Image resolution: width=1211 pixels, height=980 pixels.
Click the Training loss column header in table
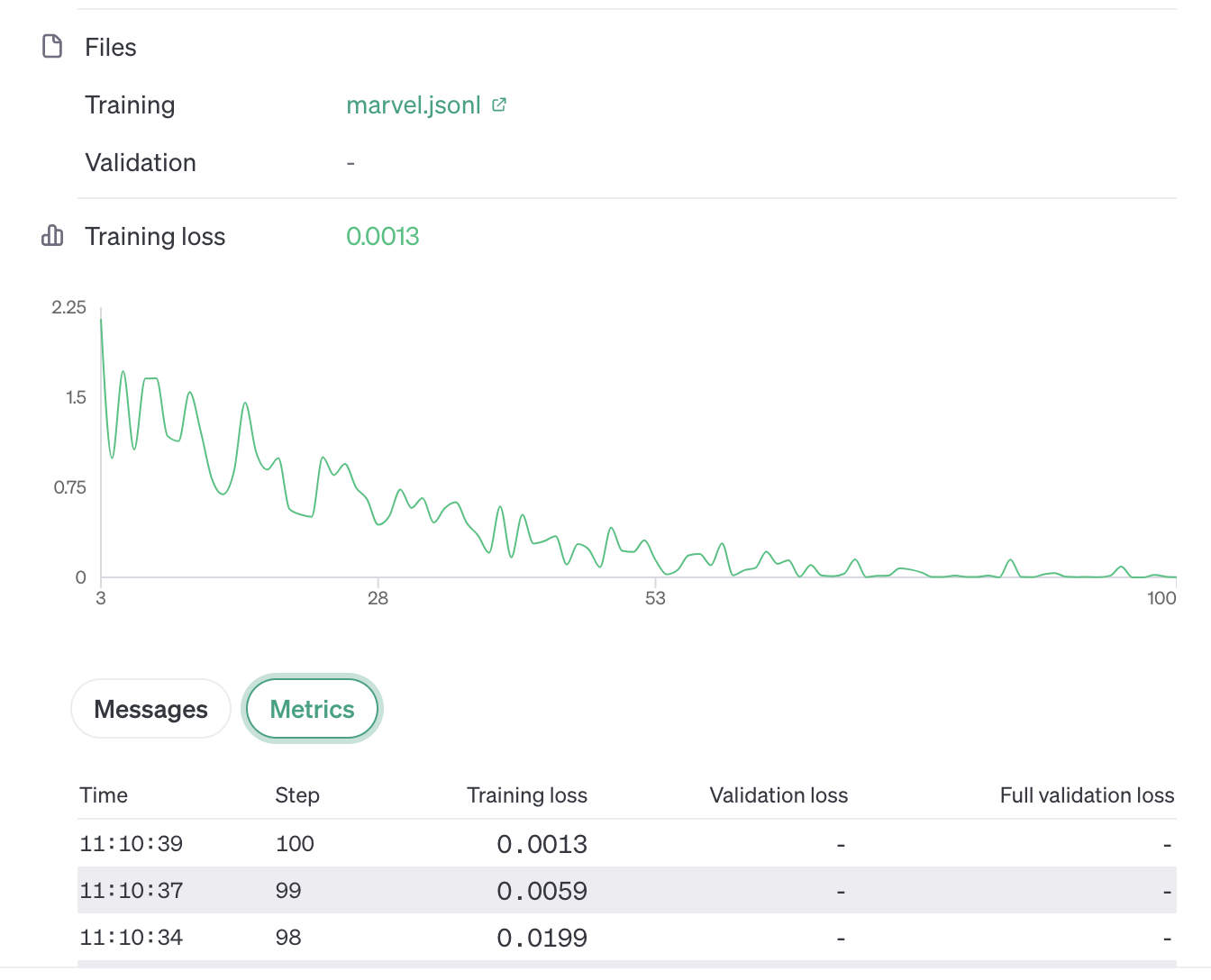pyautogui.click(x=526, y=795)
